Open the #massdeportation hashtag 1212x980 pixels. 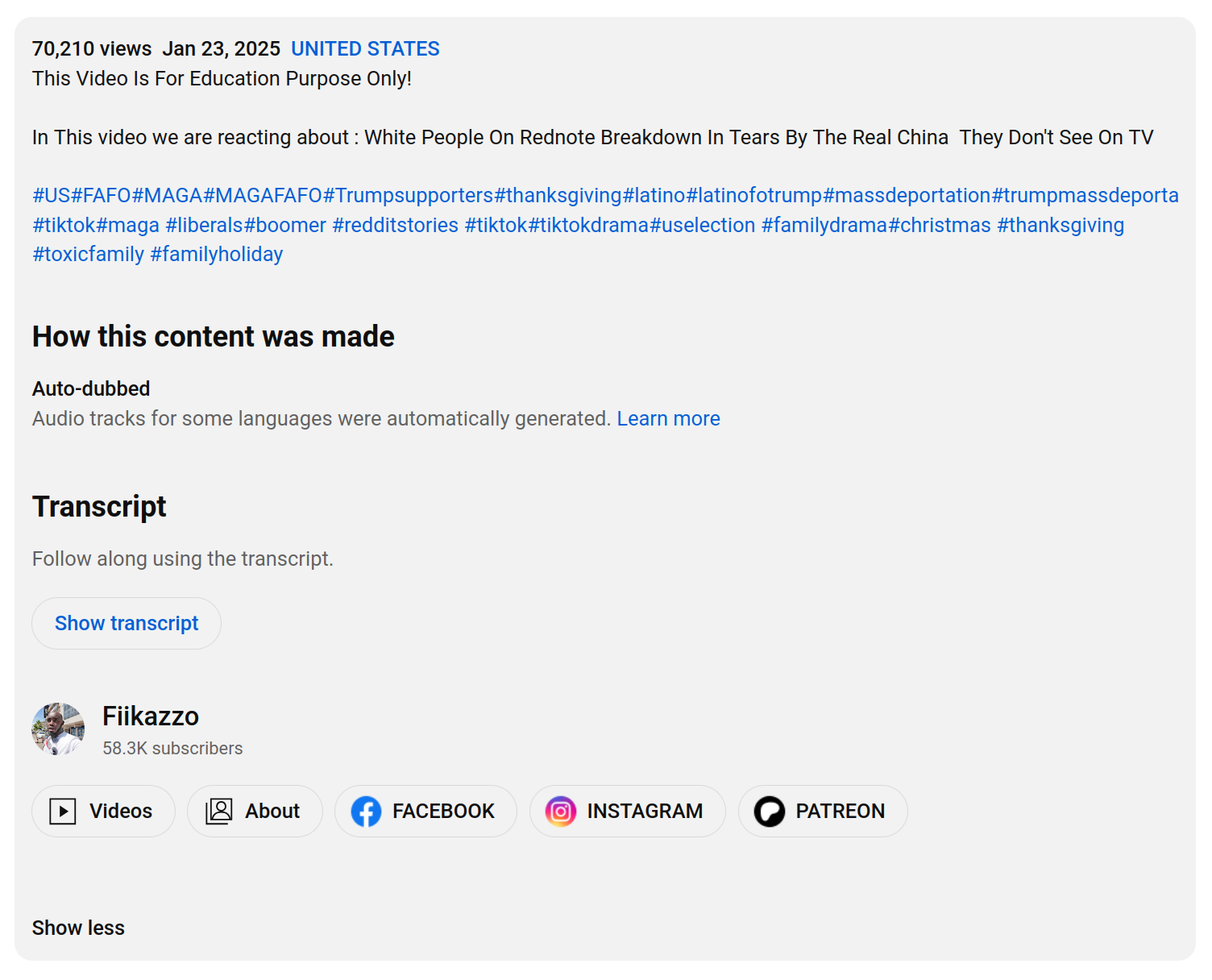click(907, 196)
